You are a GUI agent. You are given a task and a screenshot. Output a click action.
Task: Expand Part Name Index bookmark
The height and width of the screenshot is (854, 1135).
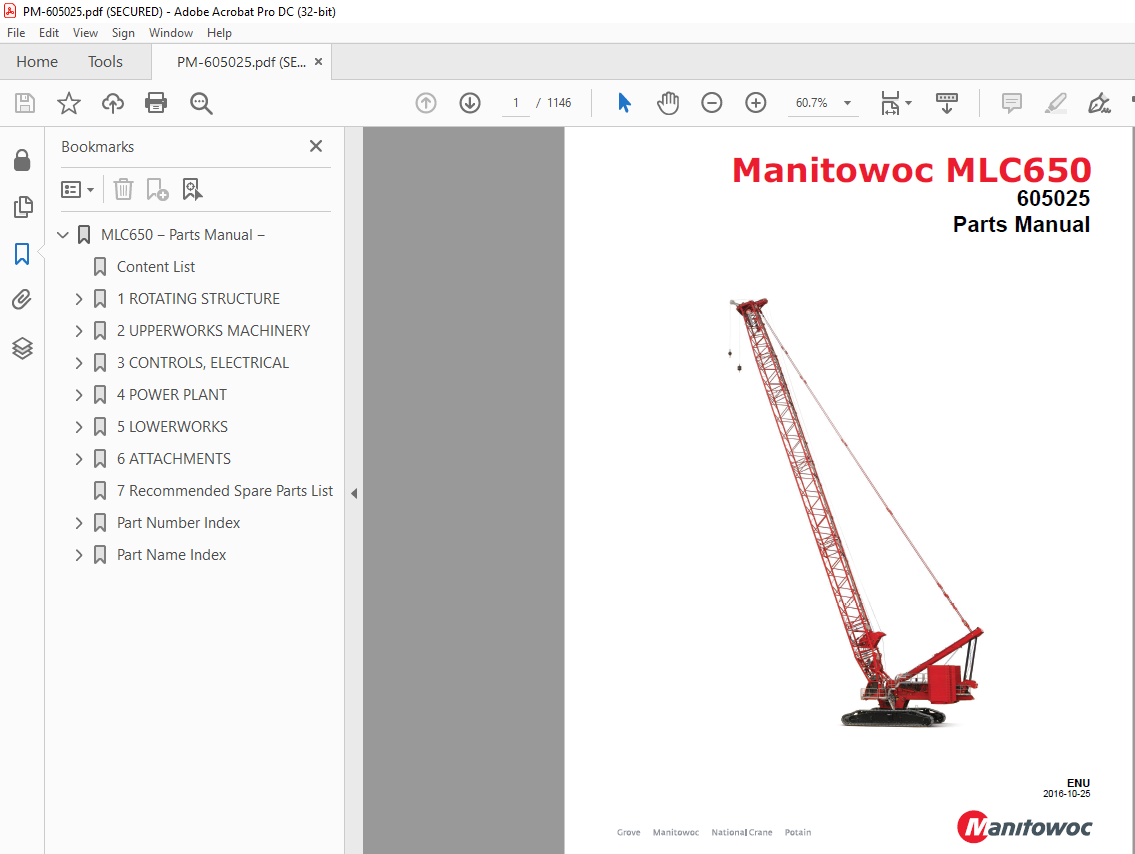79,555
